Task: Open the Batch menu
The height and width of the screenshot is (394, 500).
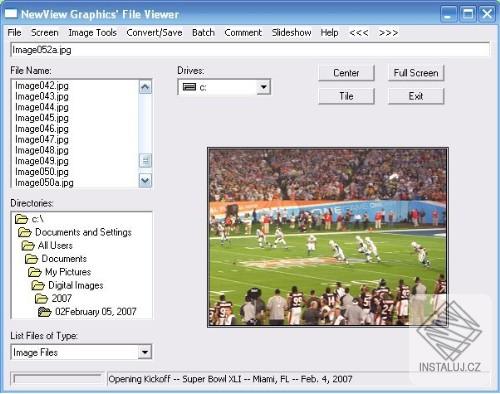Action: coord(203,33)
